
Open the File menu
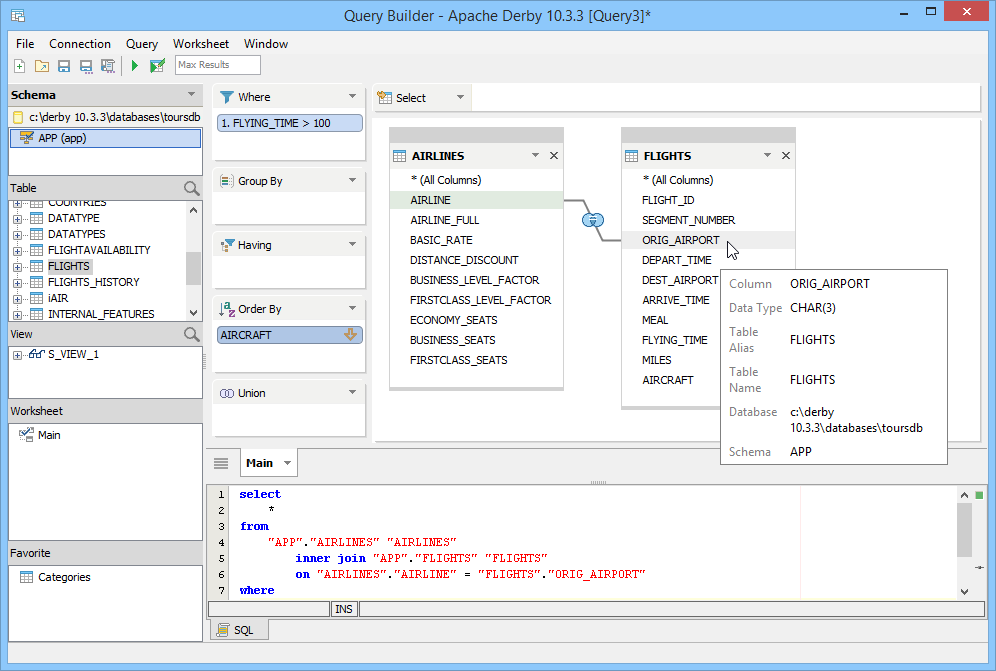click(x=25, y=44)
